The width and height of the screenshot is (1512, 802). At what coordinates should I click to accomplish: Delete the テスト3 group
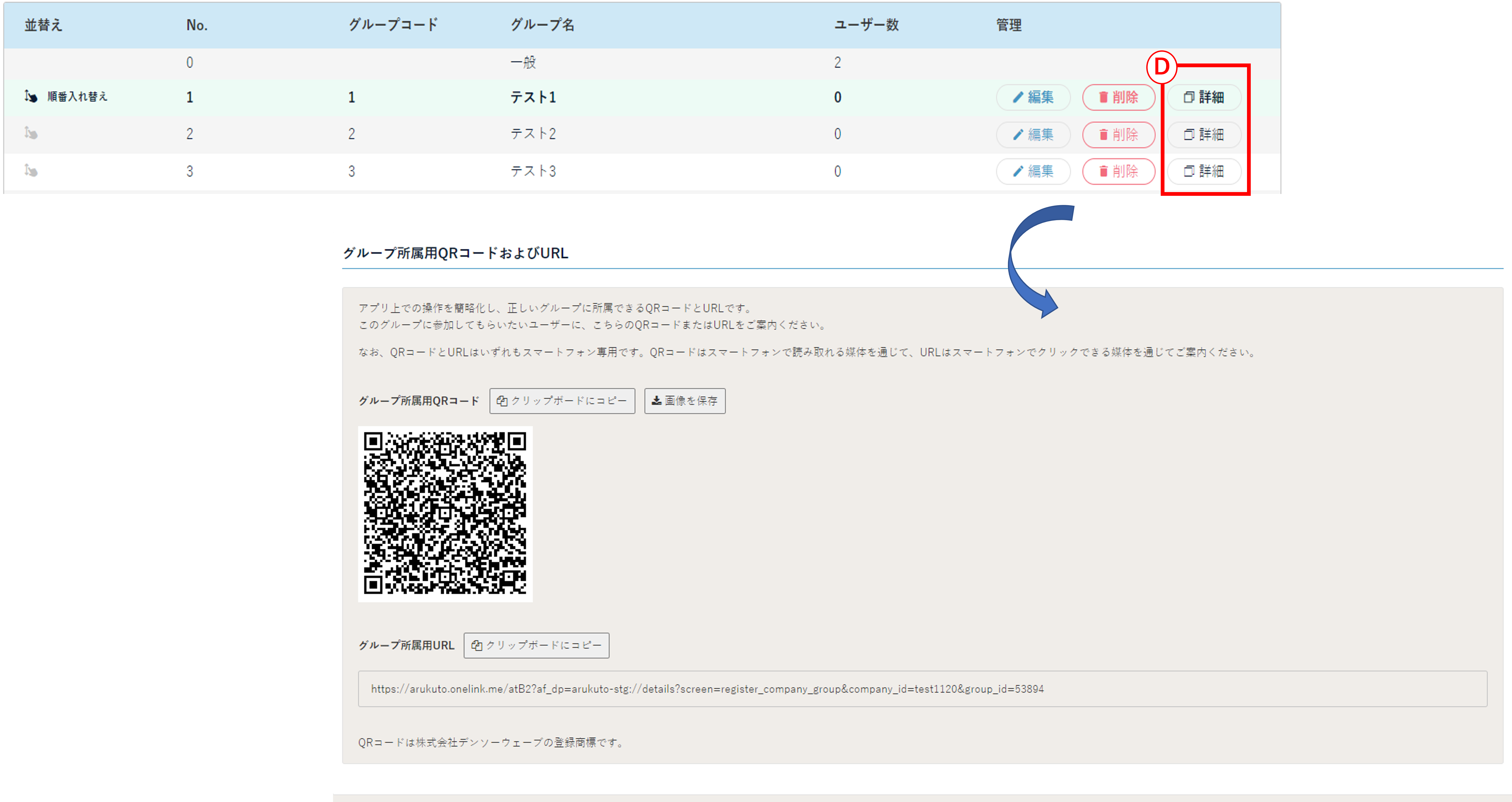[x=1118, y=171]
